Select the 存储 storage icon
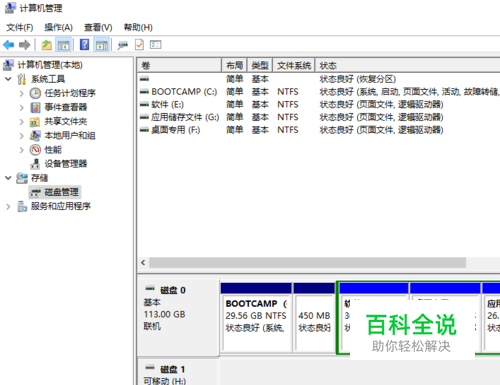500x385 pixels. 22,178
